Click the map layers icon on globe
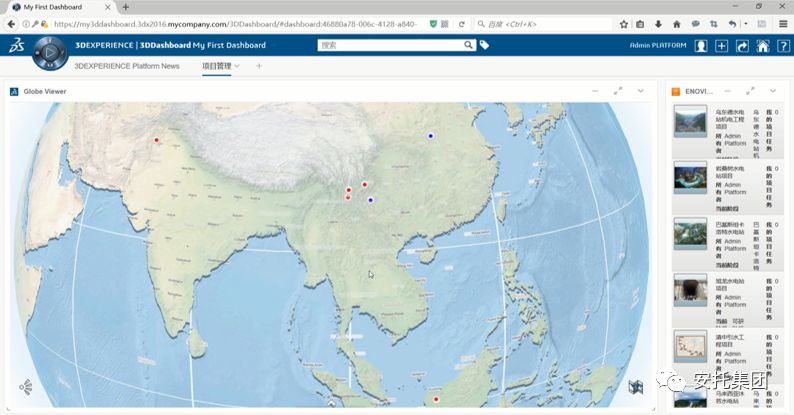This screenshot has width=794, height=415. 634,387
